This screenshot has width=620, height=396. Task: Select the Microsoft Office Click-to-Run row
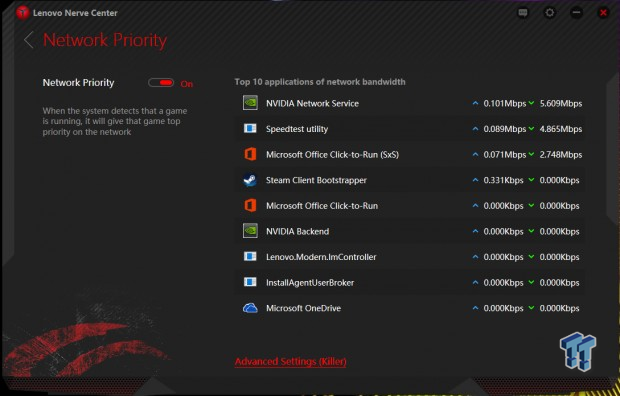[x=410, y=206]
